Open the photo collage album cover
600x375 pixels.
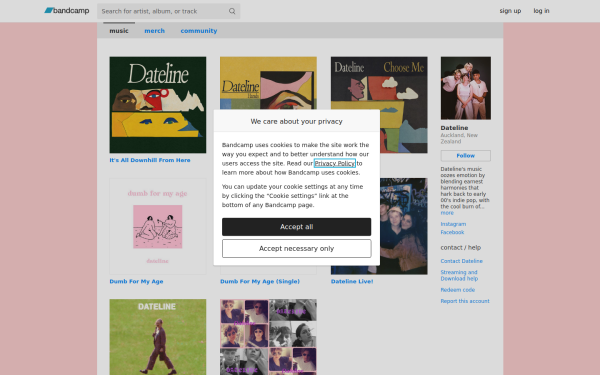[x=268, y=337]
